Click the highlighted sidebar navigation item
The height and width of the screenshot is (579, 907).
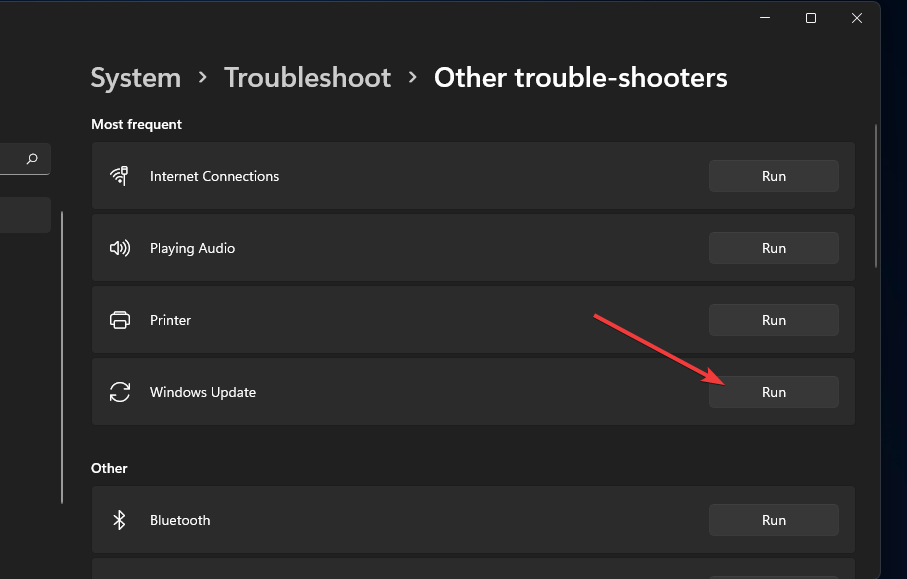click(x=25, y=214)
